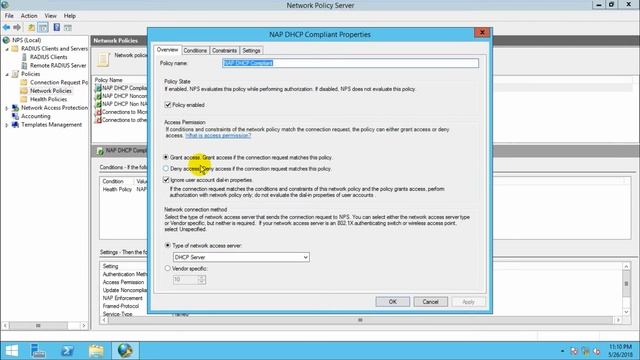Screen dimensions: 640x360
Task: Select NAP DHCP Noncompliant policy row
Action: click(121, 96)
